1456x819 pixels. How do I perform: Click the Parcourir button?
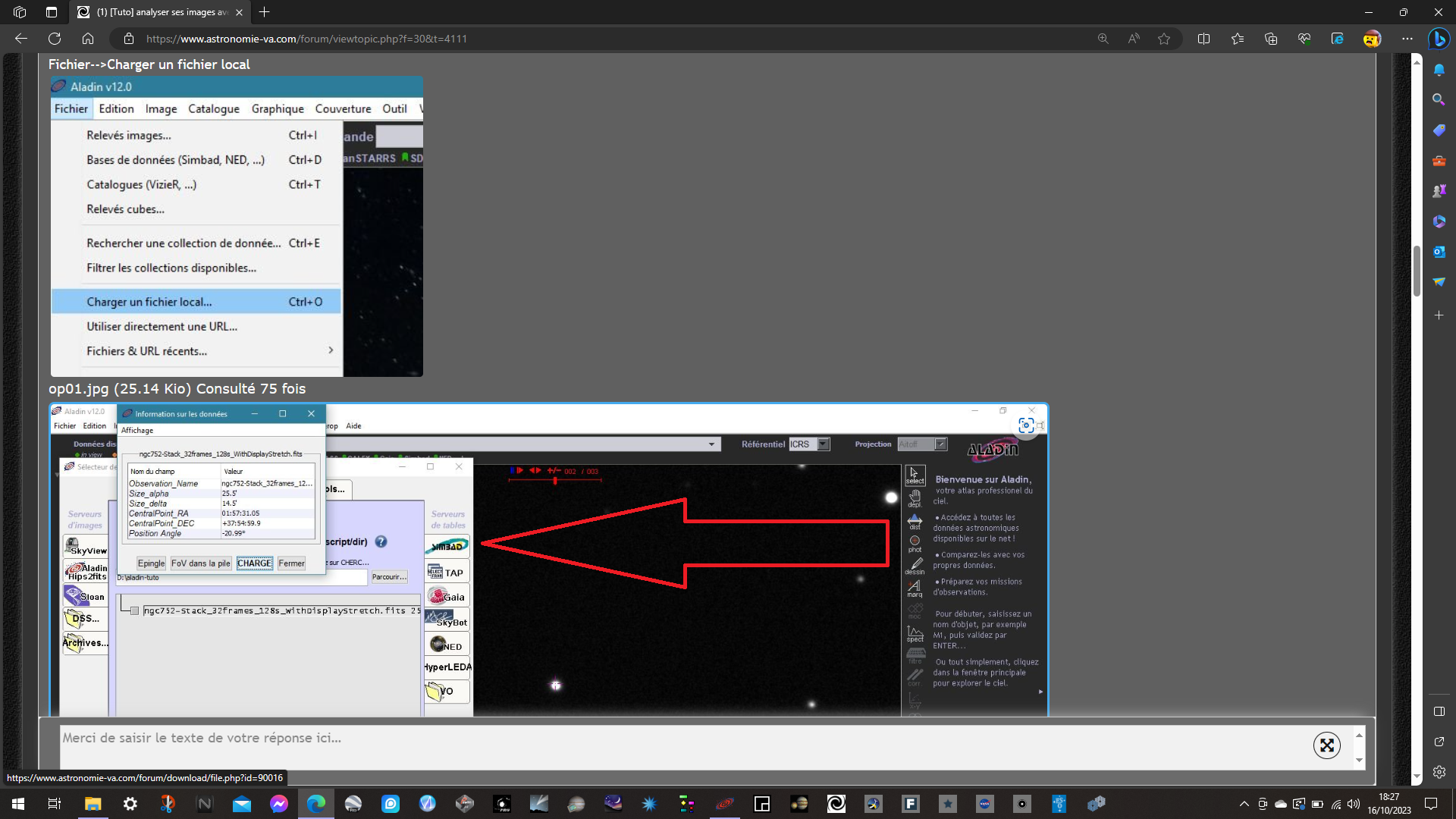[389, 577]
